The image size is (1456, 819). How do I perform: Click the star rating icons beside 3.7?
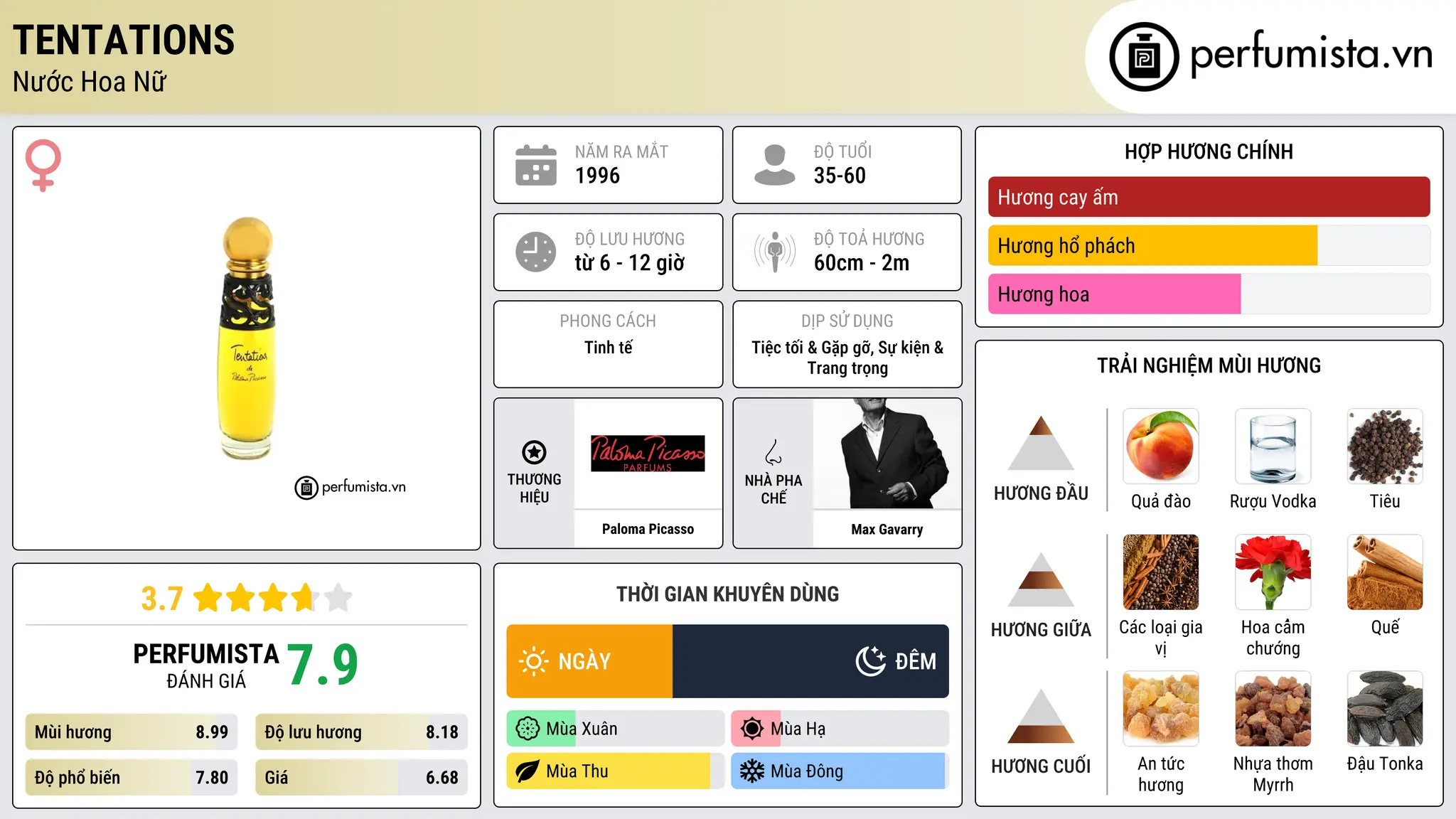coord(273,598)
